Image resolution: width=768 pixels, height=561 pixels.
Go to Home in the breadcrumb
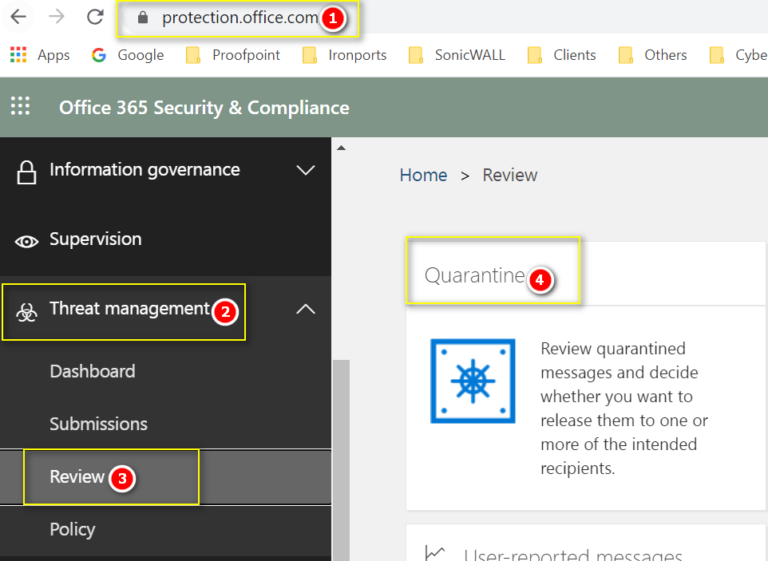(x=424, y=175)
